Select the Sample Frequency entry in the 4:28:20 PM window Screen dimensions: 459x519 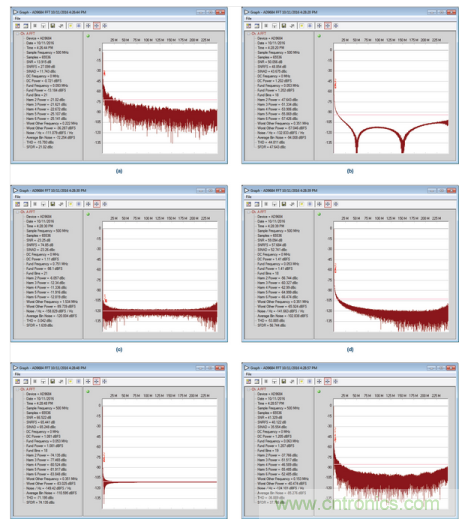tap(279, 52)
